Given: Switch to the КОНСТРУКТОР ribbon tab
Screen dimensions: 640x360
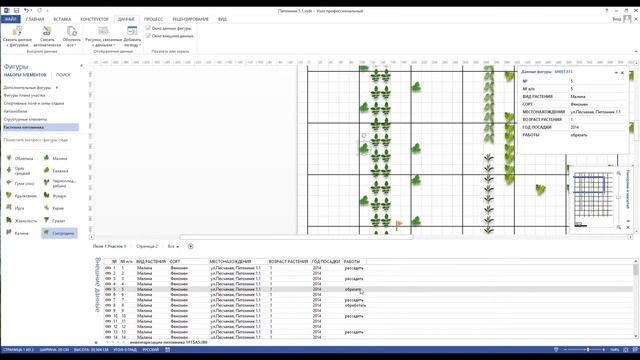Looking at the screenshot, I should (94, 19).
